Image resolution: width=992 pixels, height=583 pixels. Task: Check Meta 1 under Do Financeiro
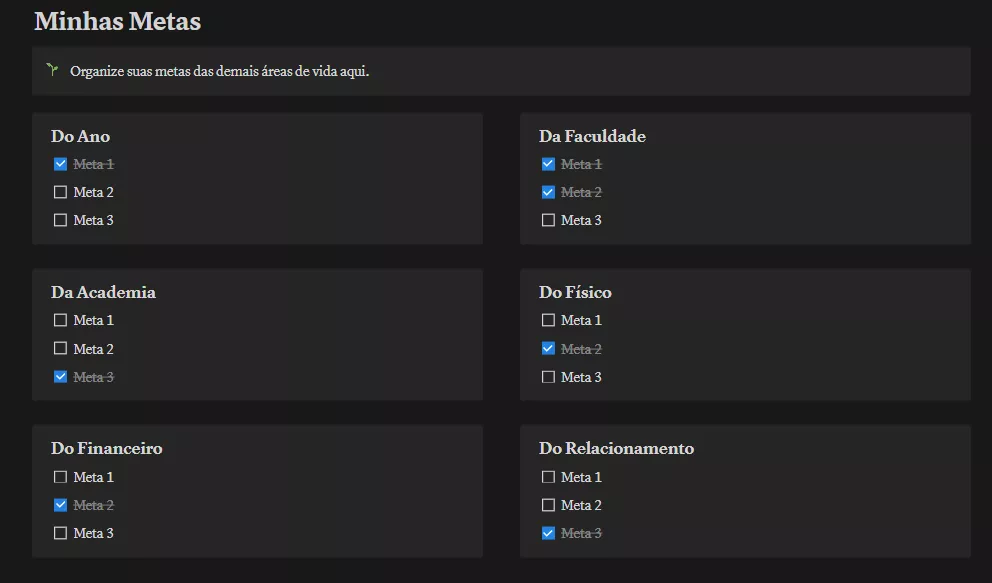pos(60,477)
